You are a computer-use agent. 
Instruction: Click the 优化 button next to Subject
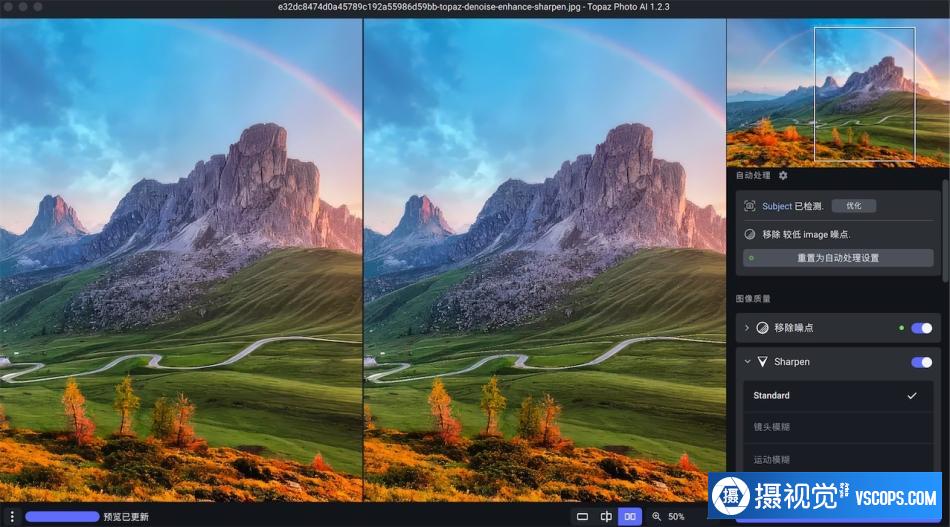(854, 206)
